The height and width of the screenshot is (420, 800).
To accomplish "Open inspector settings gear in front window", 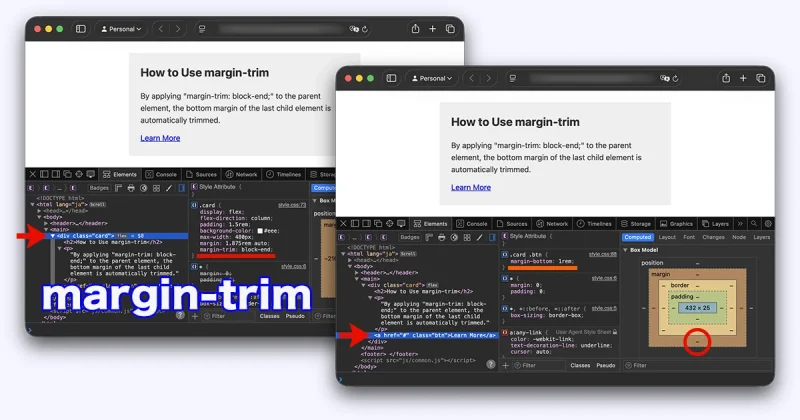I will tap(768, 224).
